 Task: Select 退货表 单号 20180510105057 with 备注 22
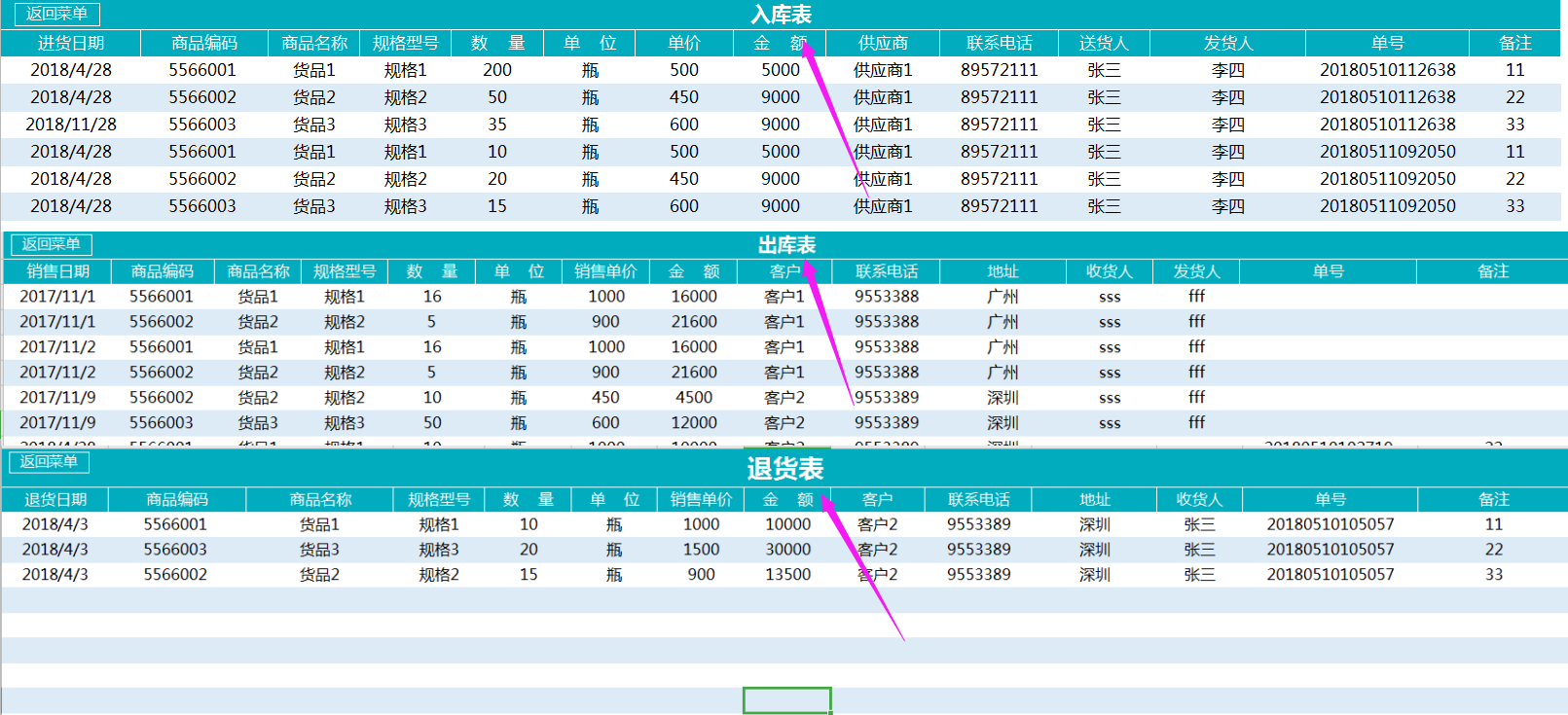coord(1330,550)
